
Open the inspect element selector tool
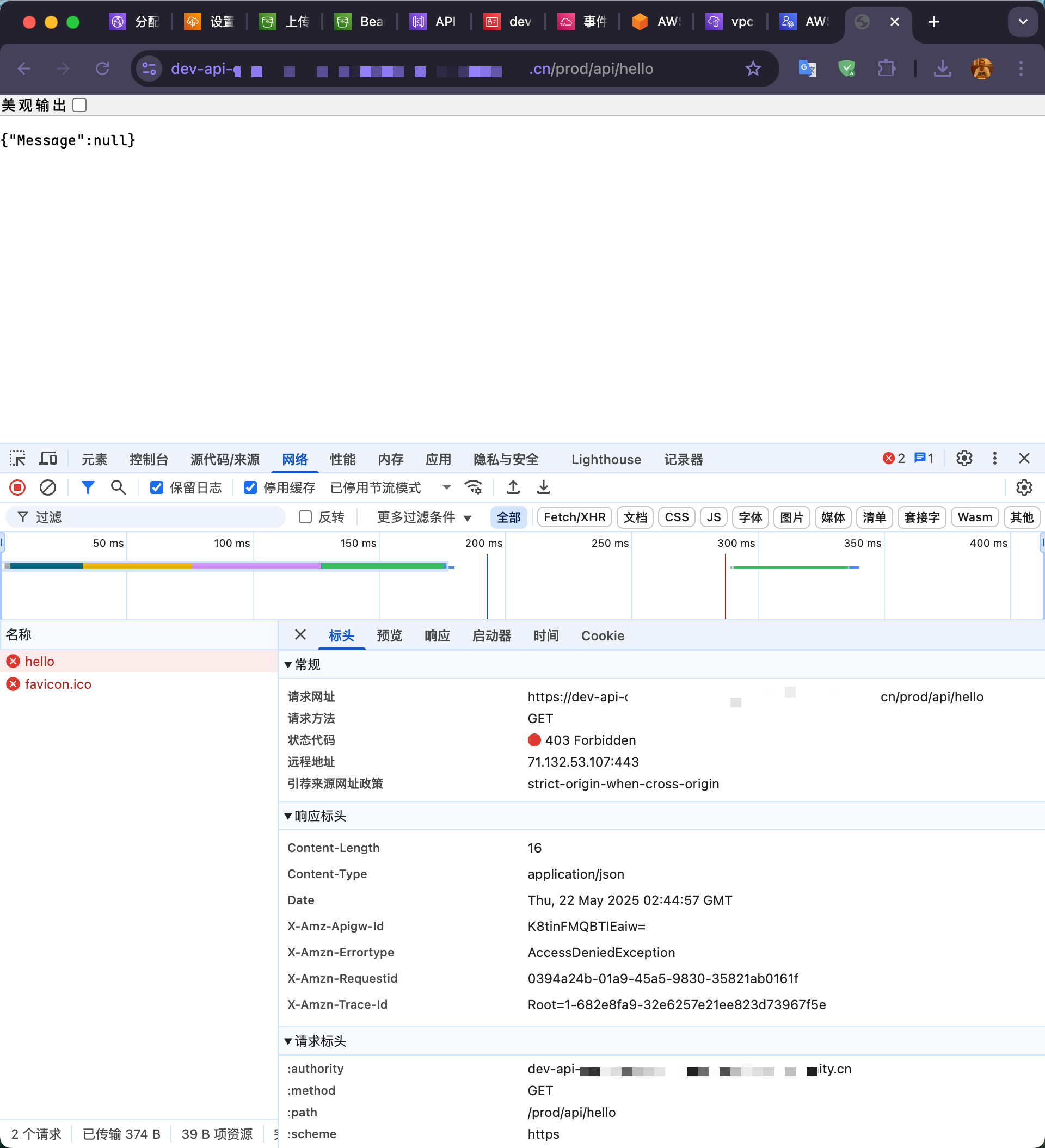[x=17, y=459]
